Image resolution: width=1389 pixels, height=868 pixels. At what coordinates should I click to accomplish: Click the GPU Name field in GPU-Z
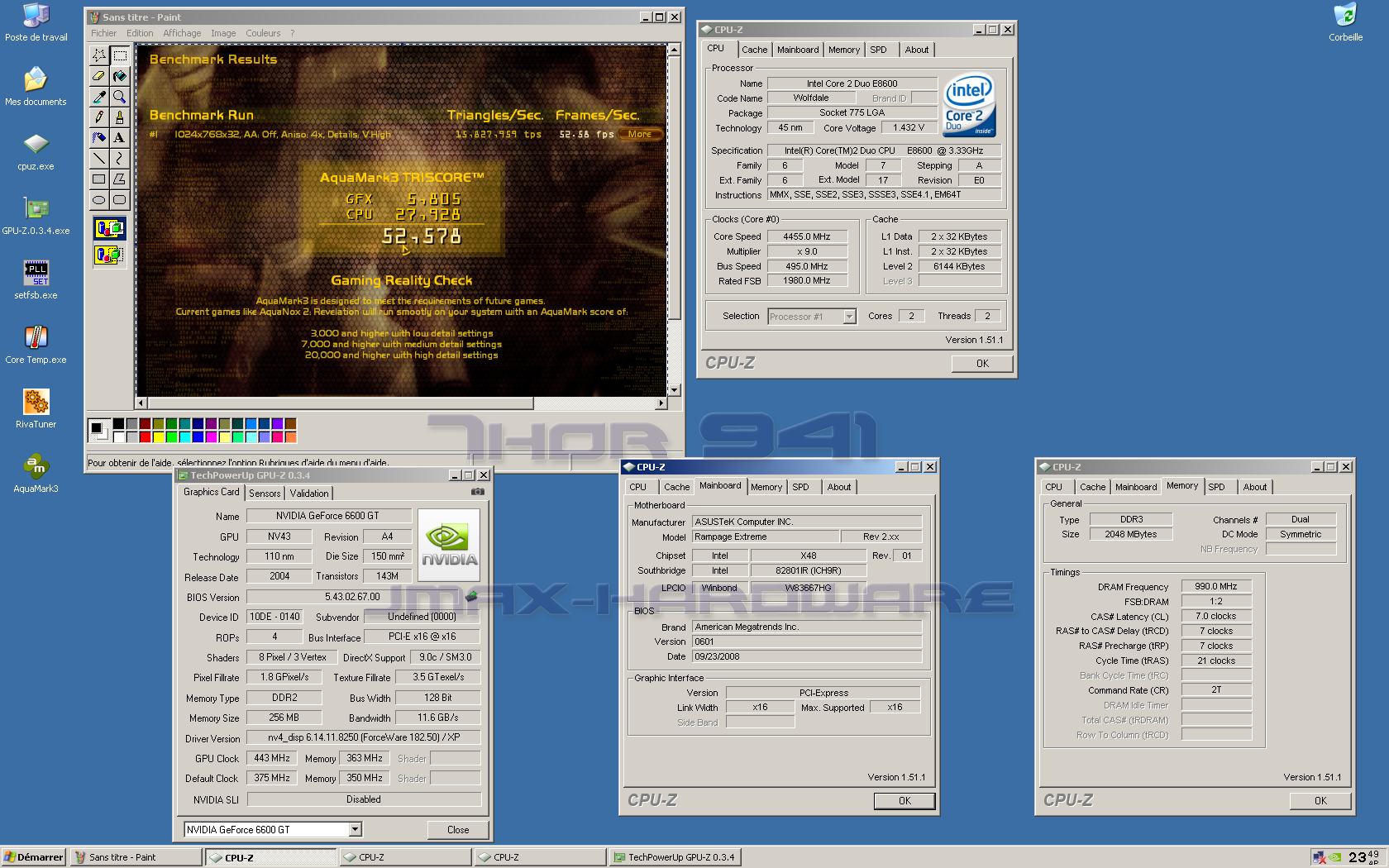pyautogui.click(x=328, y=516)
